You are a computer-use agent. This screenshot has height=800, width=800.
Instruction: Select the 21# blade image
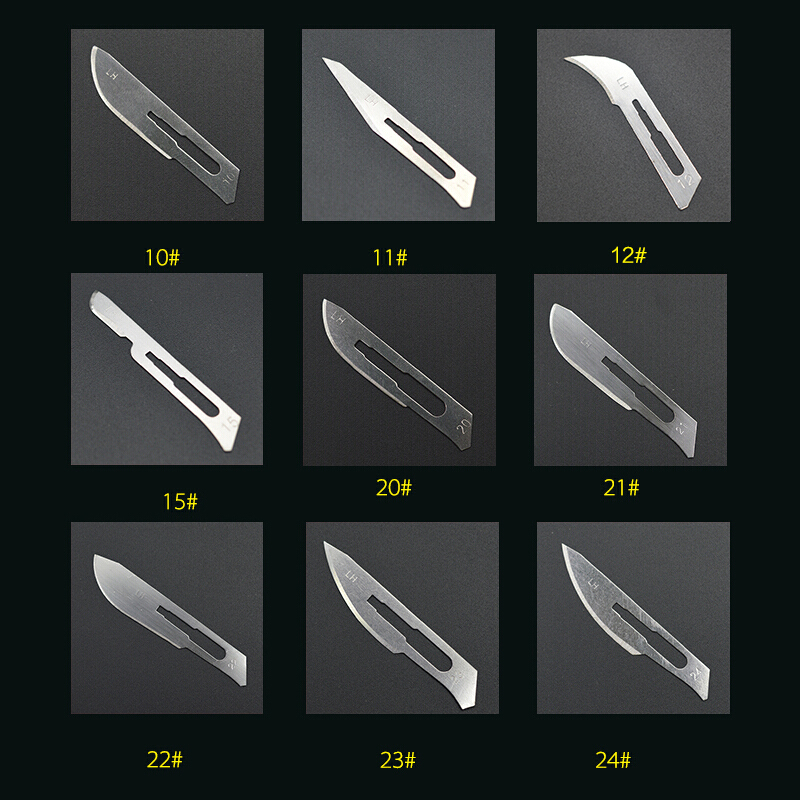click(x=631, y=370)
